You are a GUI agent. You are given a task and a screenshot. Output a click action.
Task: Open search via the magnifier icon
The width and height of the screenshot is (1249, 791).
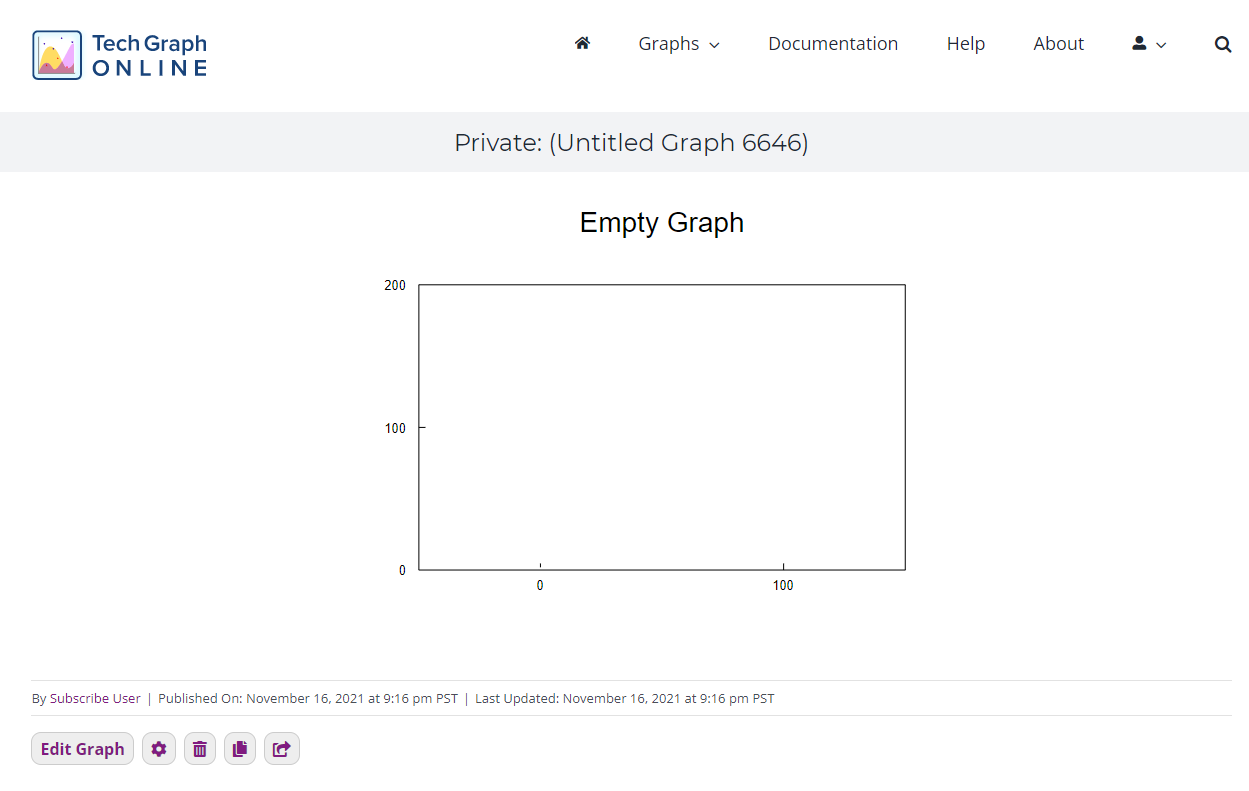(x=1222, y=44)
